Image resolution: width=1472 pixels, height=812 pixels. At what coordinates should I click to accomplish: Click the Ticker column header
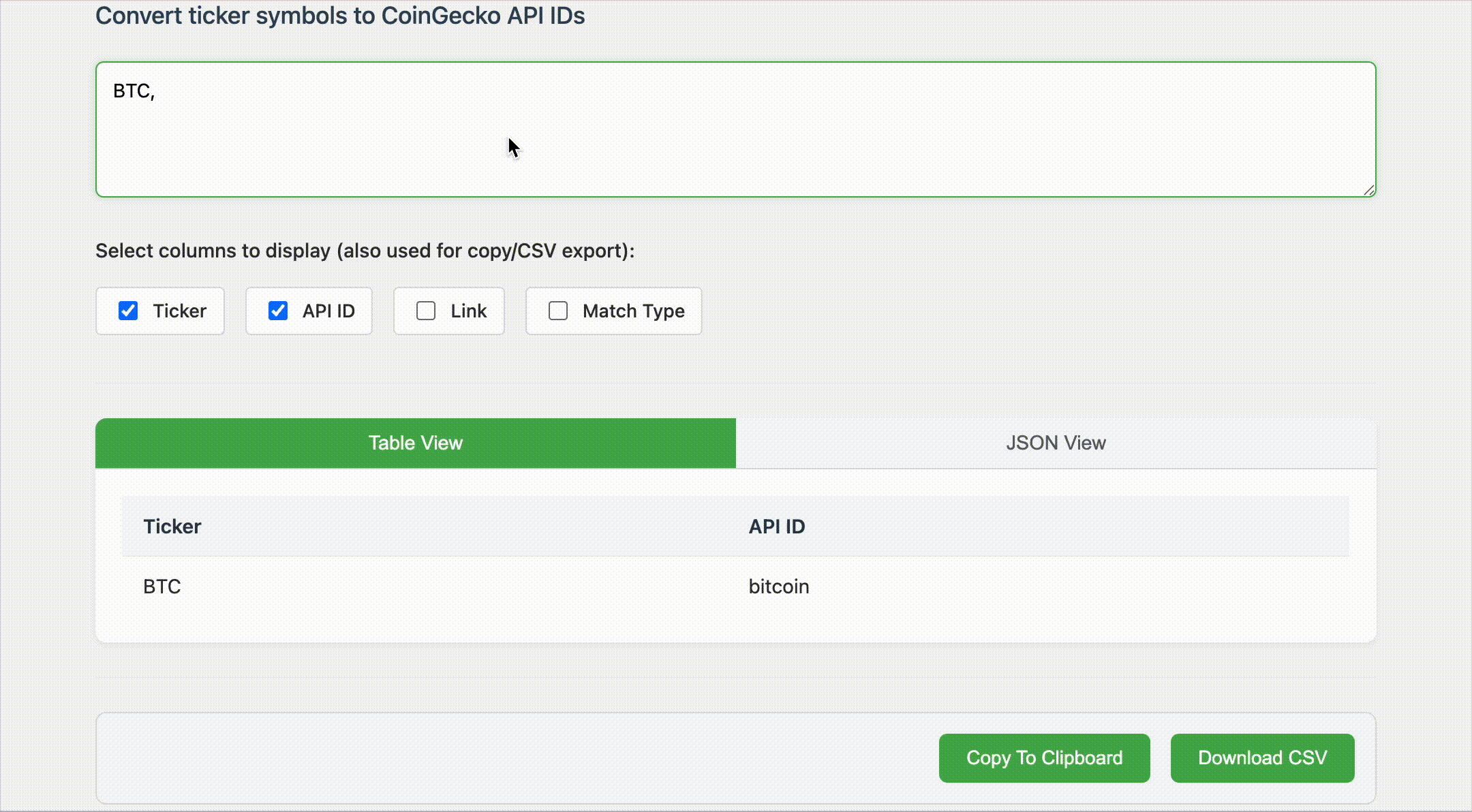(172, 526)
